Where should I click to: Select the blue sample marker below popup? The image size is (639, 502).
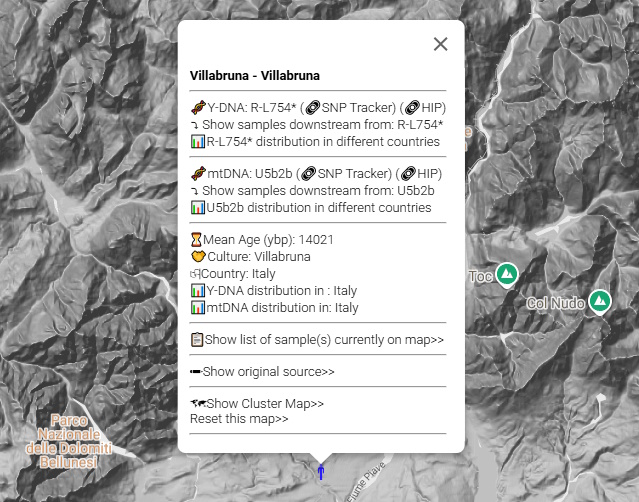coord(321,472)
